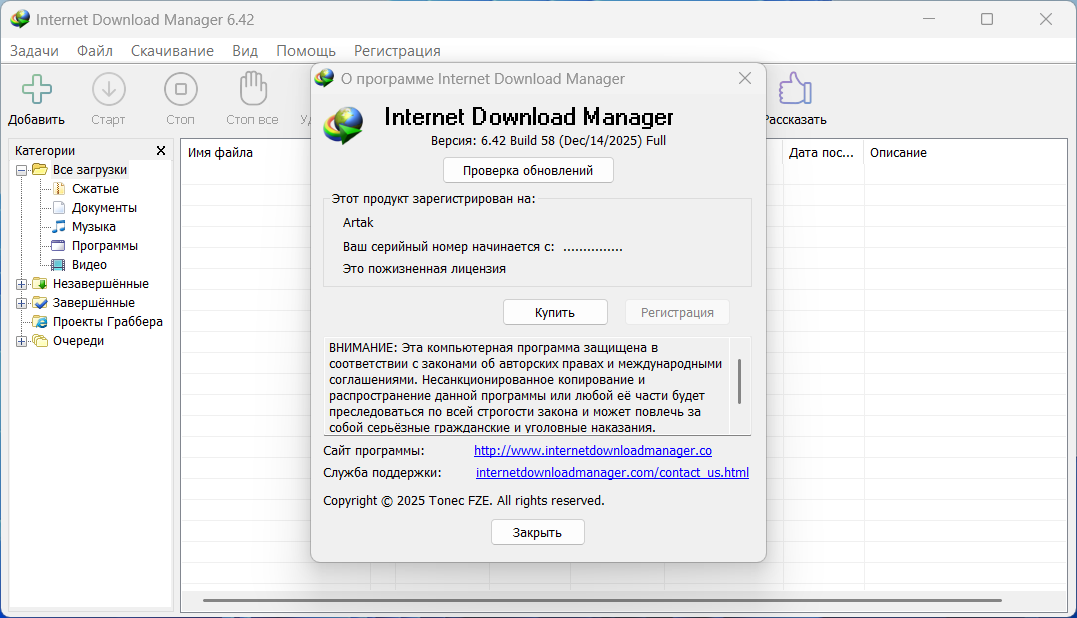Click the Описание column header
The height and width of the screenshot is (618, 1077).
click(x=898, y=152)
